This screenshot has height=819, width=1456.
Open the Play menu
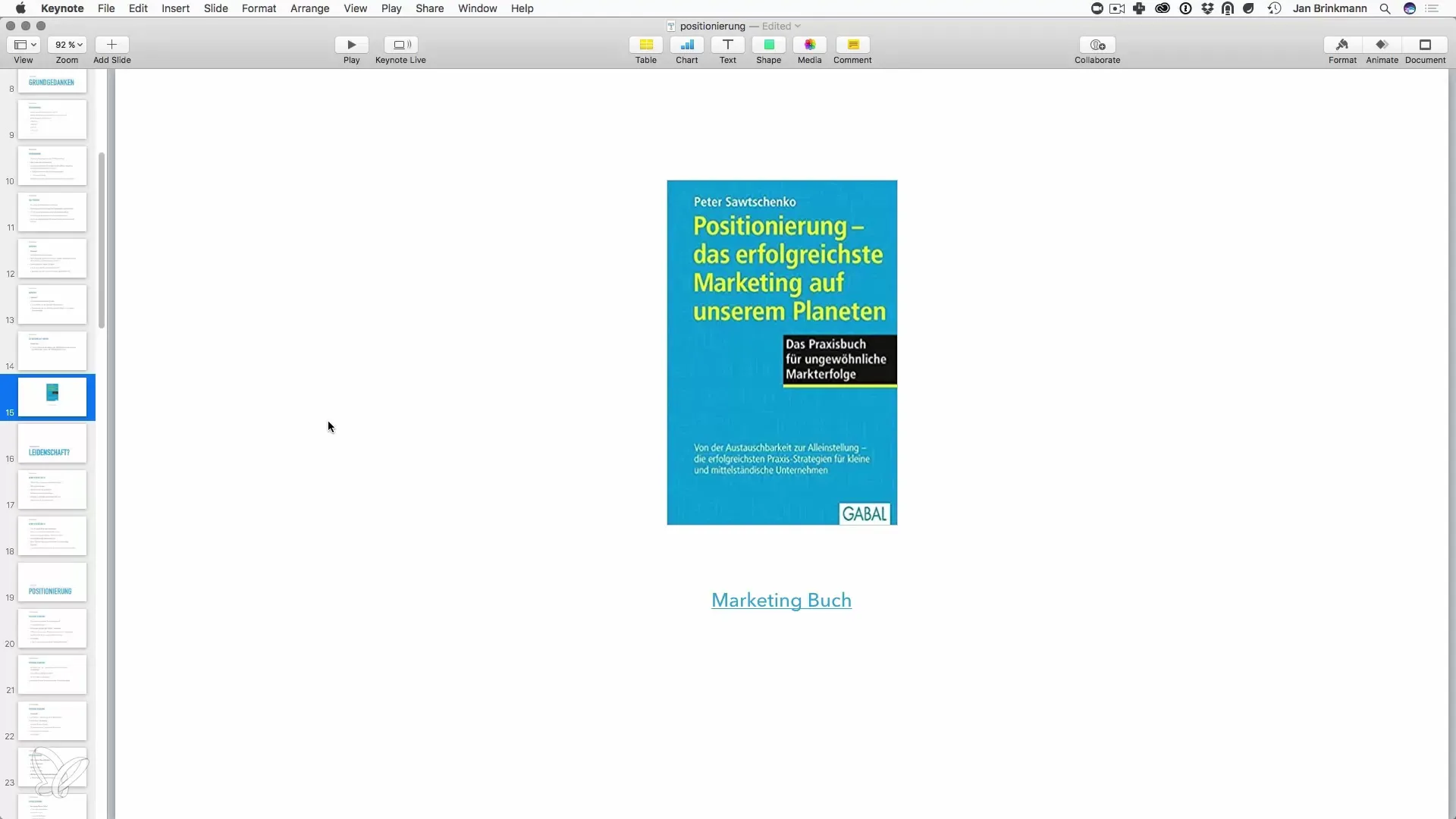coord(391,8)
